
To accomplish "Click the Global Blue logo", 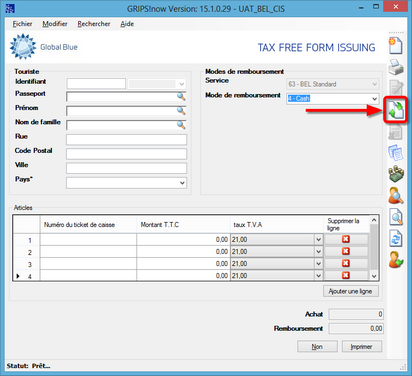I will pyautogui.click(x=44, y=47).
